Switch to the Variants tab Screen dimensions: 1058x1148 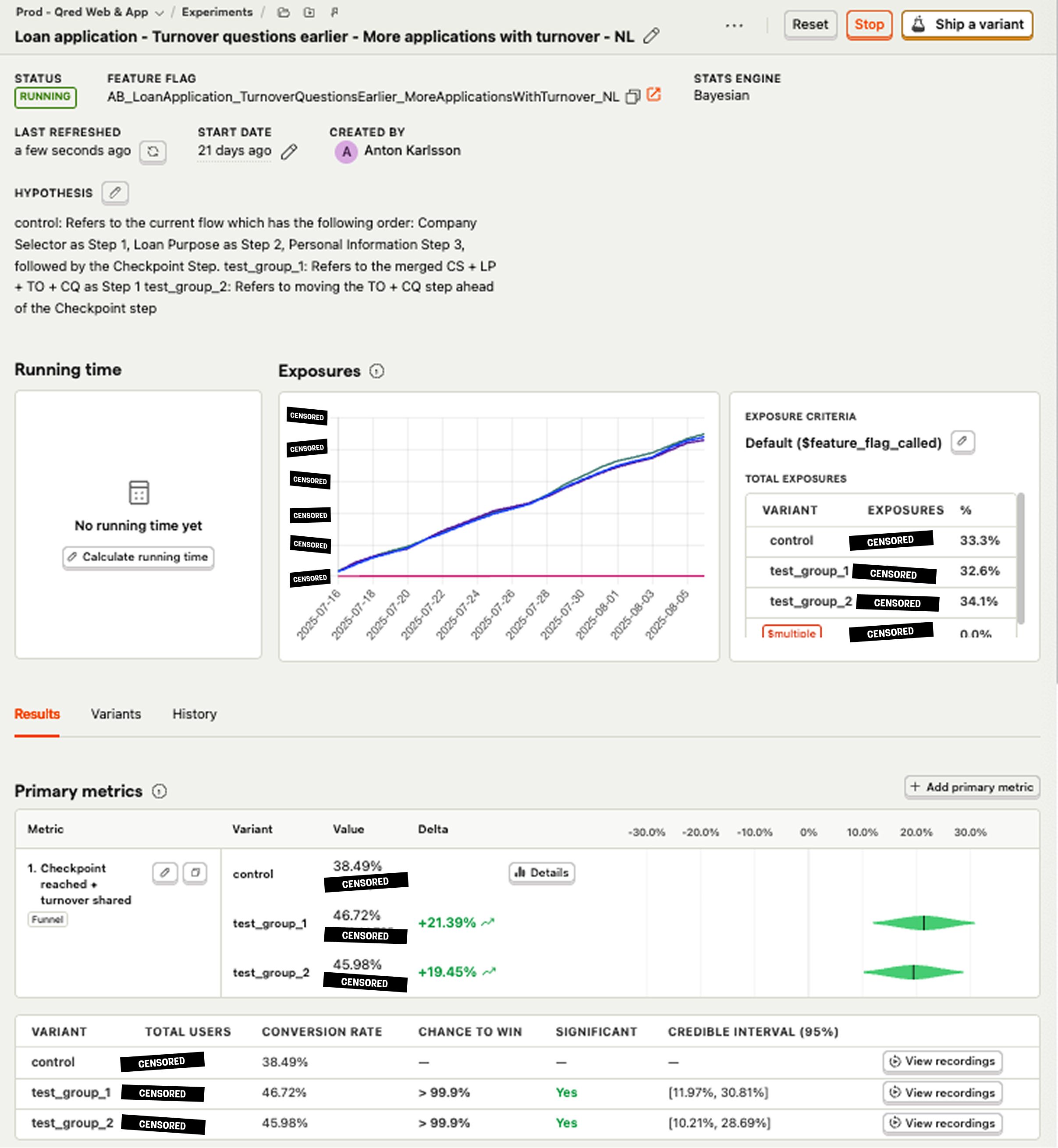[116, 714]
